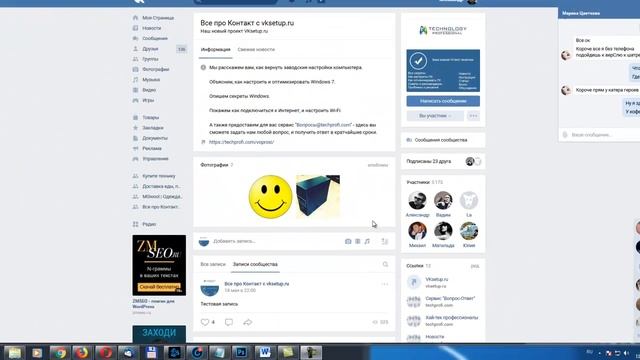The image size is (640, 360).
Task: Click the Добавить запись field
Action: point(276,241)
